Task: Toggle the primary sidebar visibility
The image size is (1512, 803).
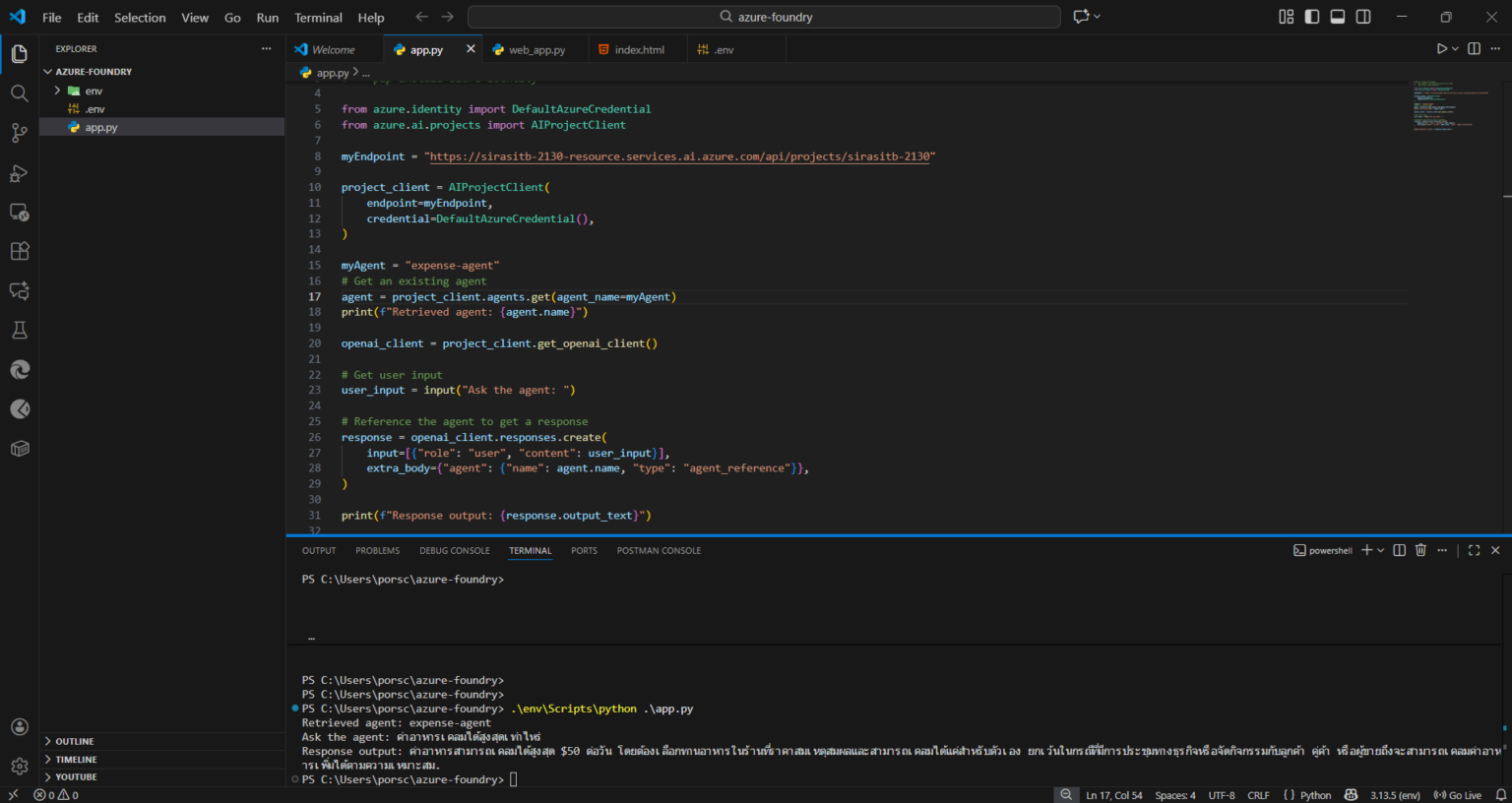Action: pos(1311,16)
